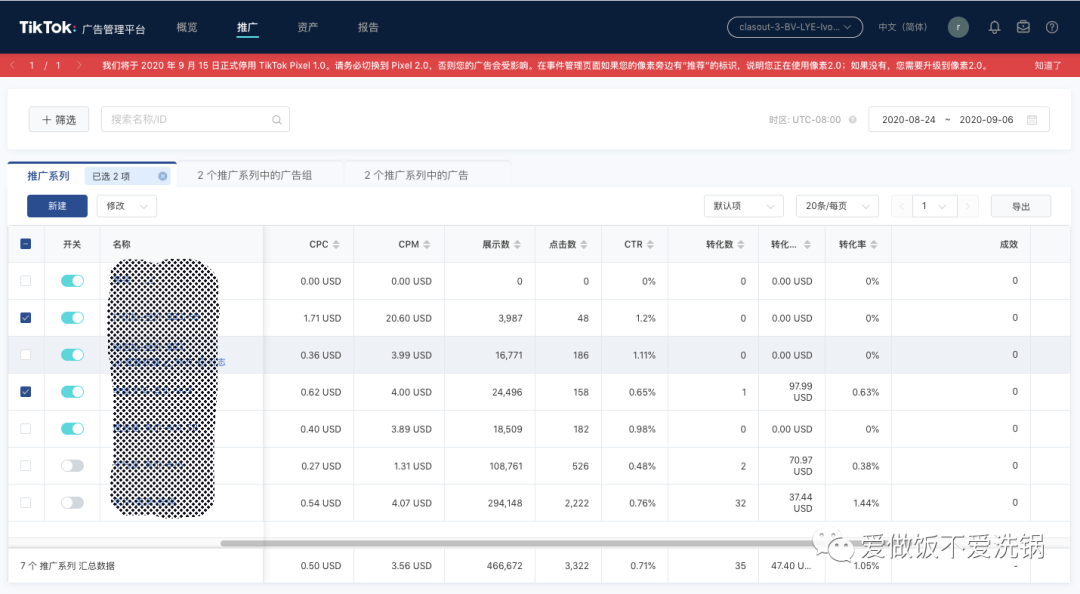Open the notification bell icon
The width and height of the screenshot is (1080, 594).
coord(994,27)
